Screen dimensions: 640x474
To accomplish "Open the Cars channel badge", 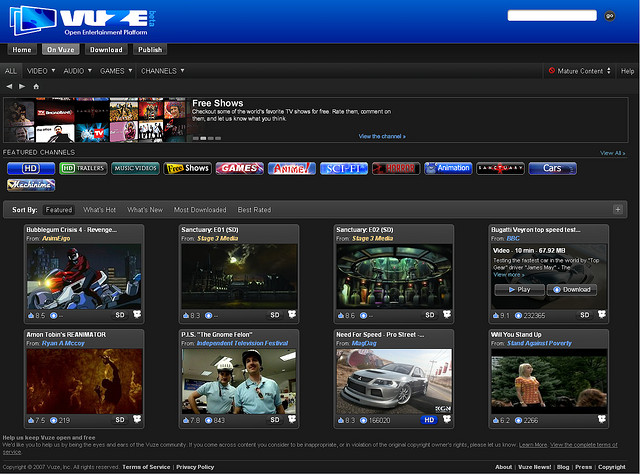I will [x=553, y=168].
